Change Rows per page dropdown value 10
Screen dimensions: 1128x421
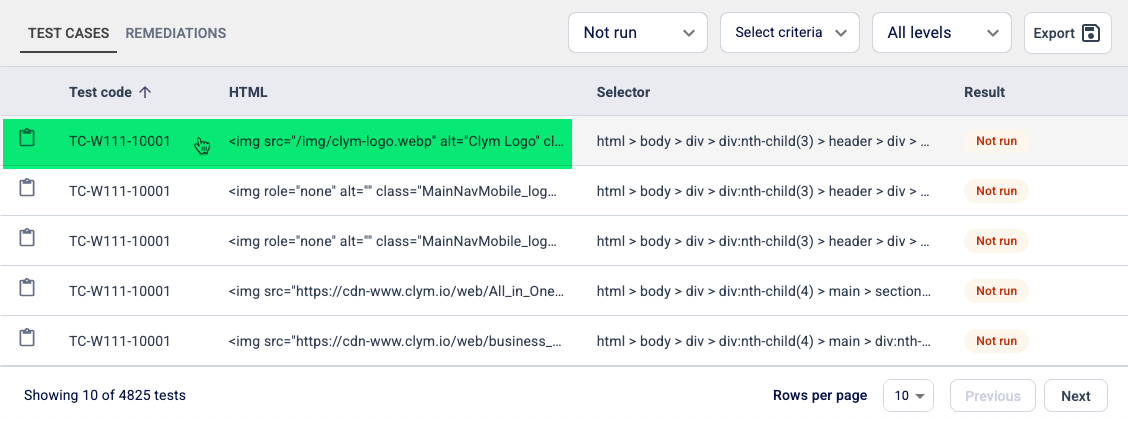pyautogui.click(x=908, y=395)
